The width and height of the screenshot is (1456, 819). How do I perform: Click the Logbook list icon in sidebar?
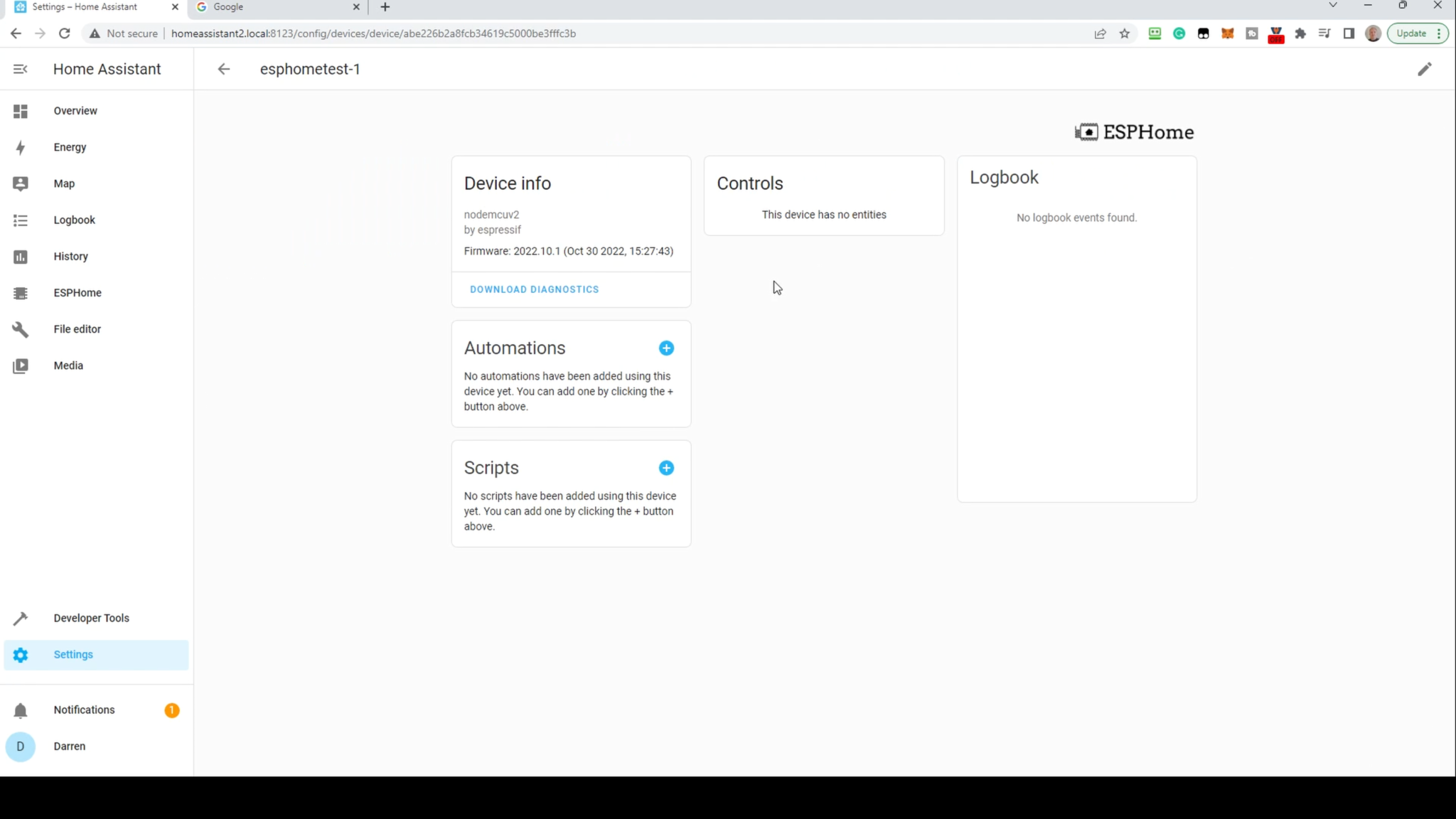tap(21, 220)
